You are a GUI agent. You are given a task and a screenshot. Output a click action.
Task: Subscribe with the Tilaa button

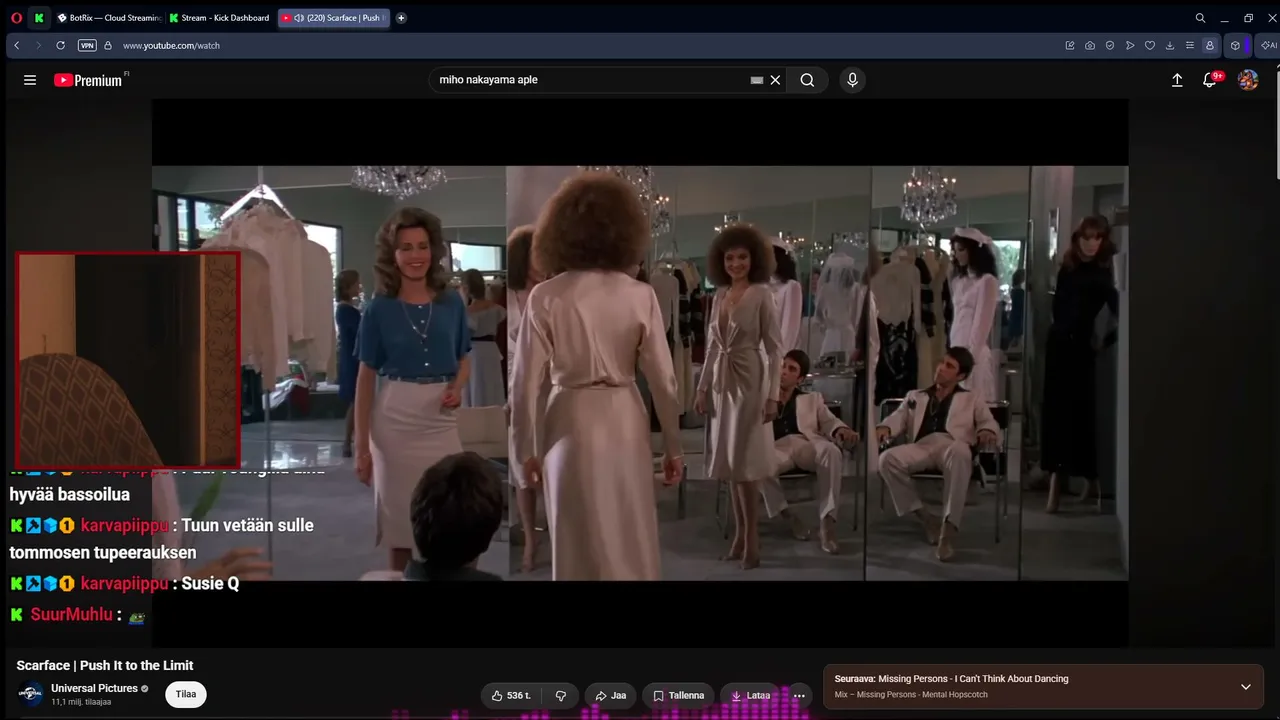pyautogui.click(x=186, y=694)
